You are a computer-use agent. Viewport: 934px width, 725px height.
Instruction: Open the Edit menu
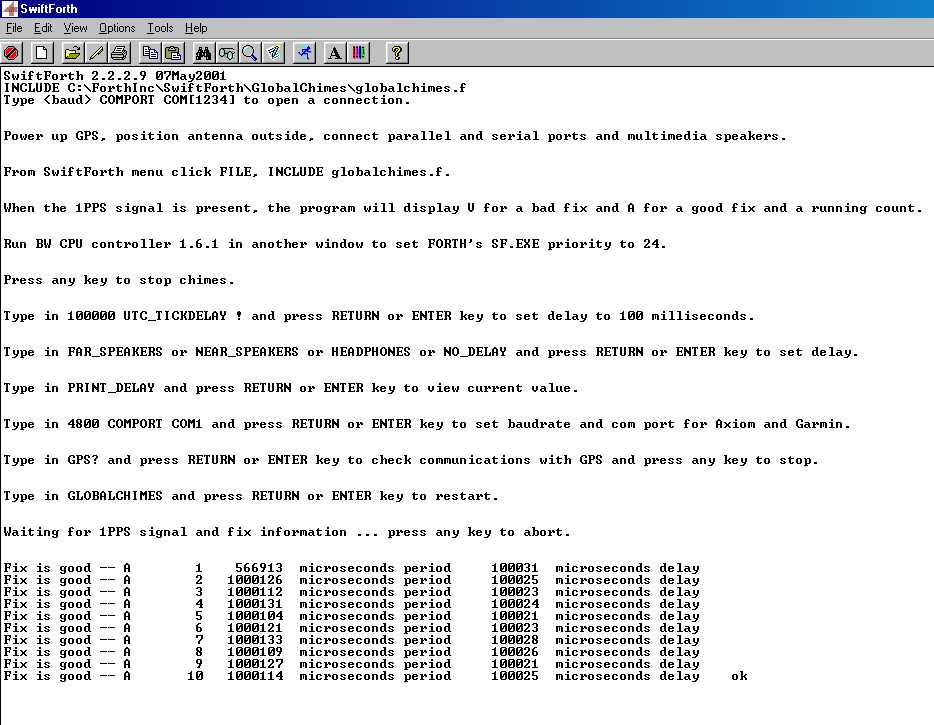coord(43,28)
